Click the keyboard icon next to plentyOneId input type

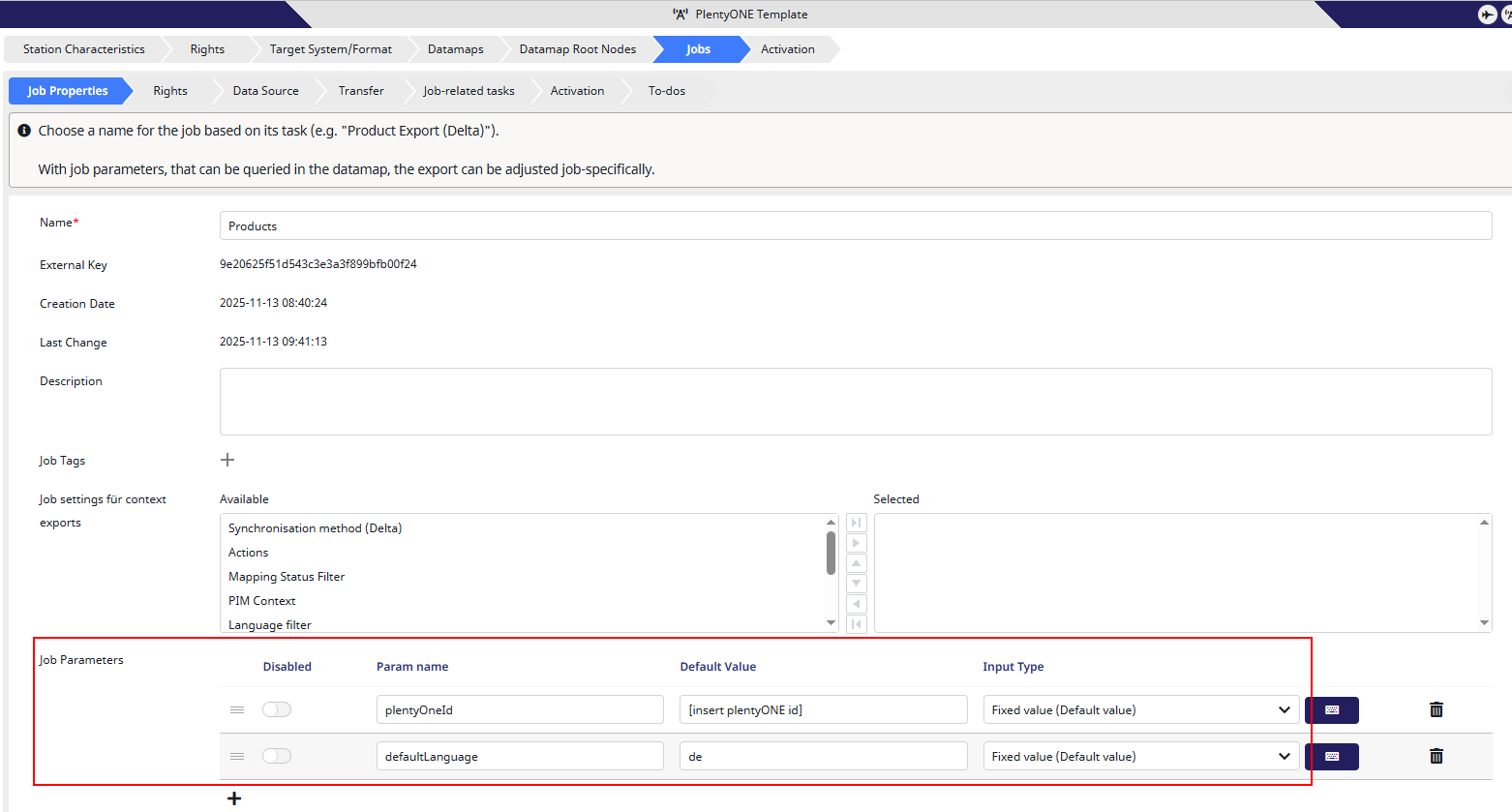point(1332,709)
